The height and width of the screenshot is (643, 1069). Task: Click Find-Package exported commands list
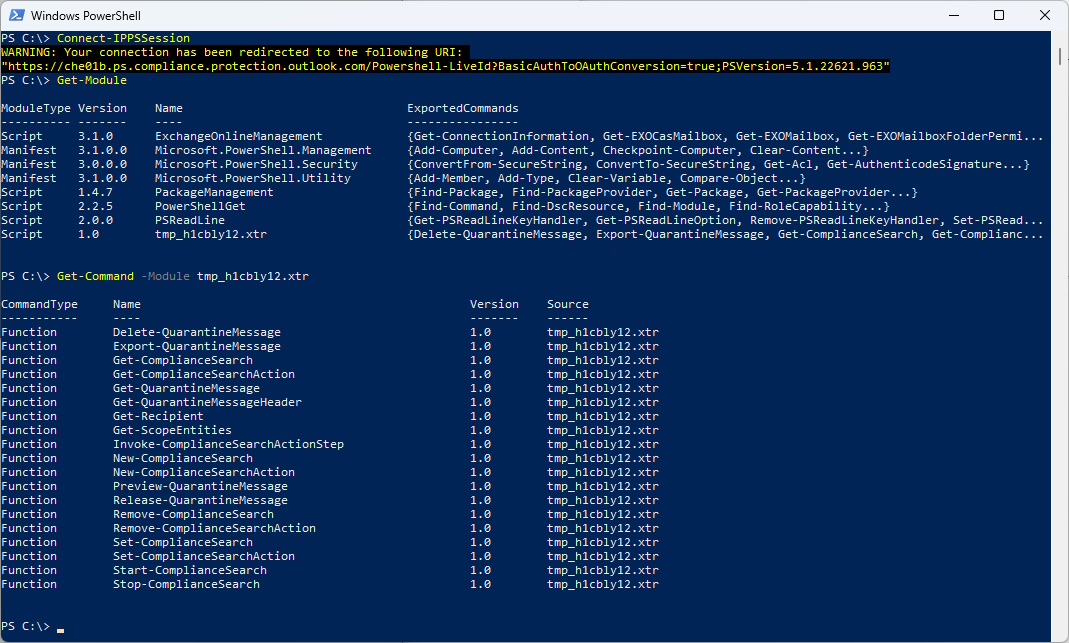[x=663, y=192]
